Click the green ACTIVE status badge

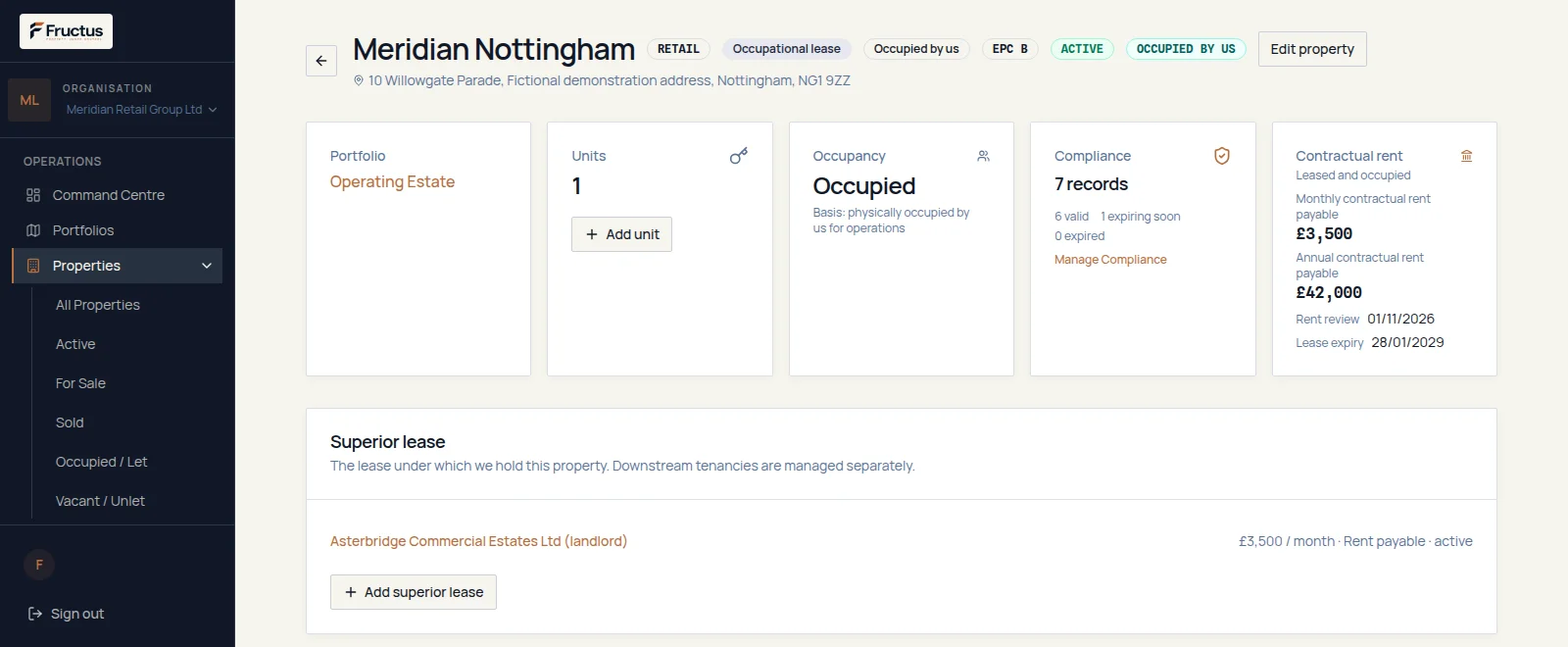coord(1082,49)
